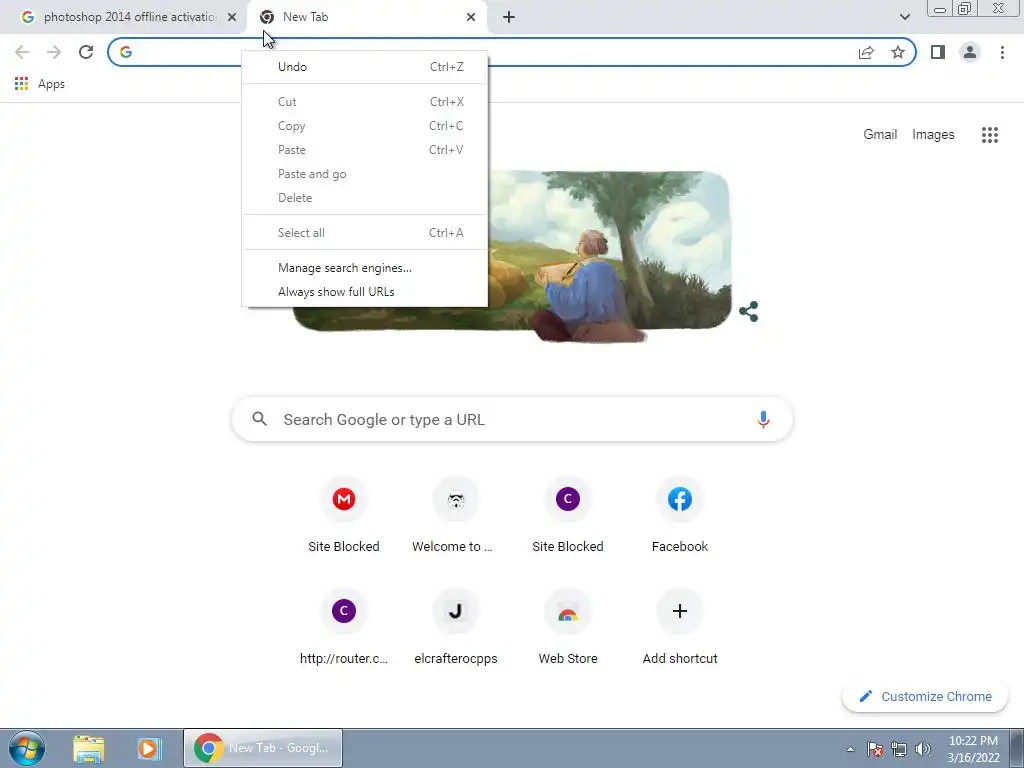Image resolution: width=1024 pixels, height=768 pixels.
Task: Click the back navigation arrow
Action: pyautogui.click(x=22, y=52)
